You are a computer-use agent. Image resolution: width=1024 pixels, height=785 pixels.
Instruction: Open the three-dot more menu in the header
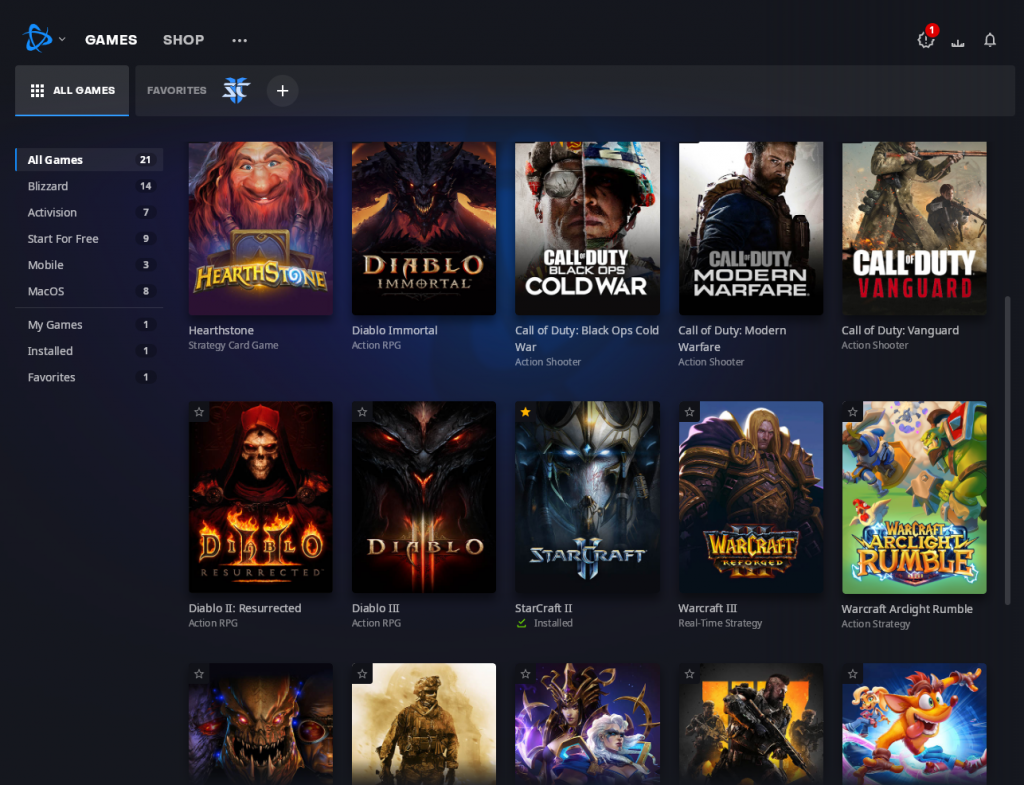[240, 40]
